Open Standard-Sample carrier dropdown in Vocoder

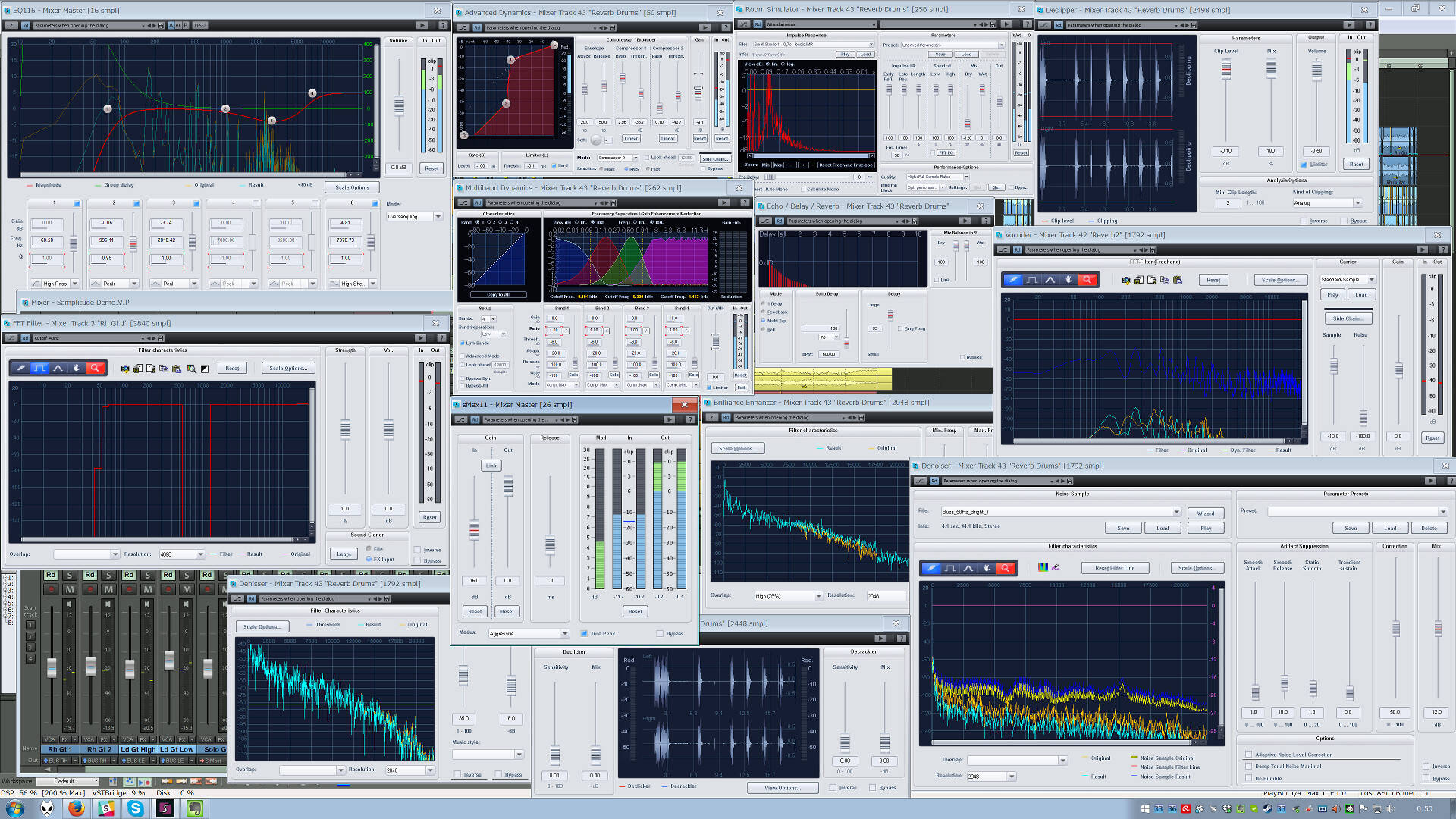1348,280
